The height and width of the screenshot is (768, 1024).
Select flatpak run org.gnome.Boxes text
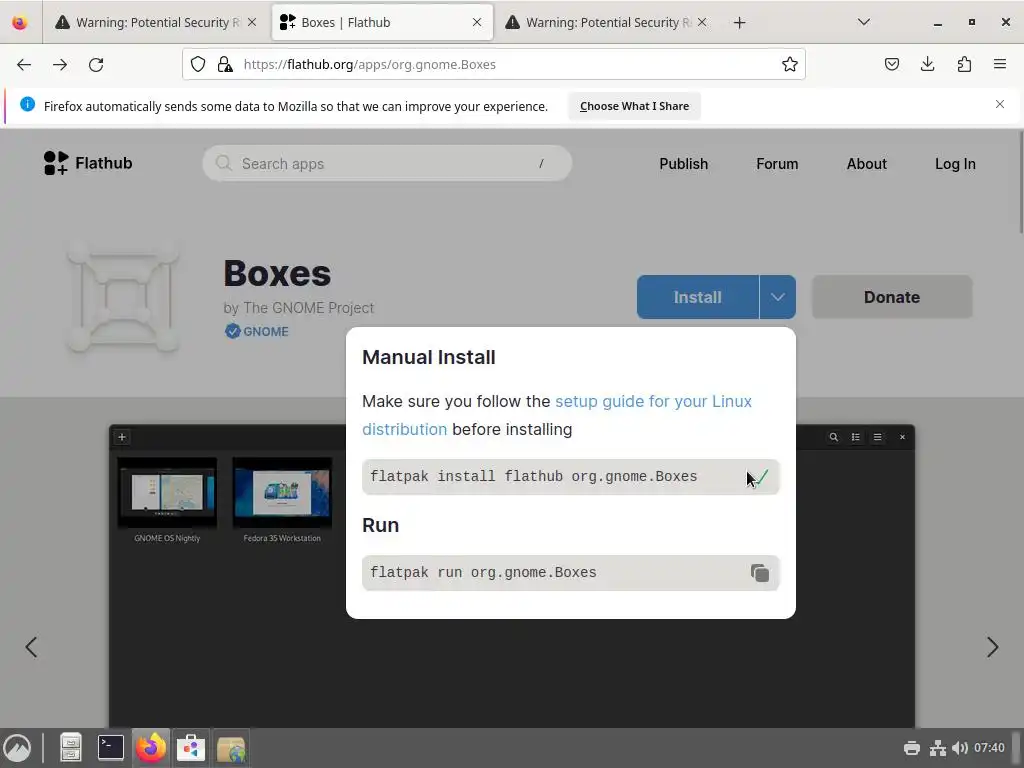pos(483,573)
